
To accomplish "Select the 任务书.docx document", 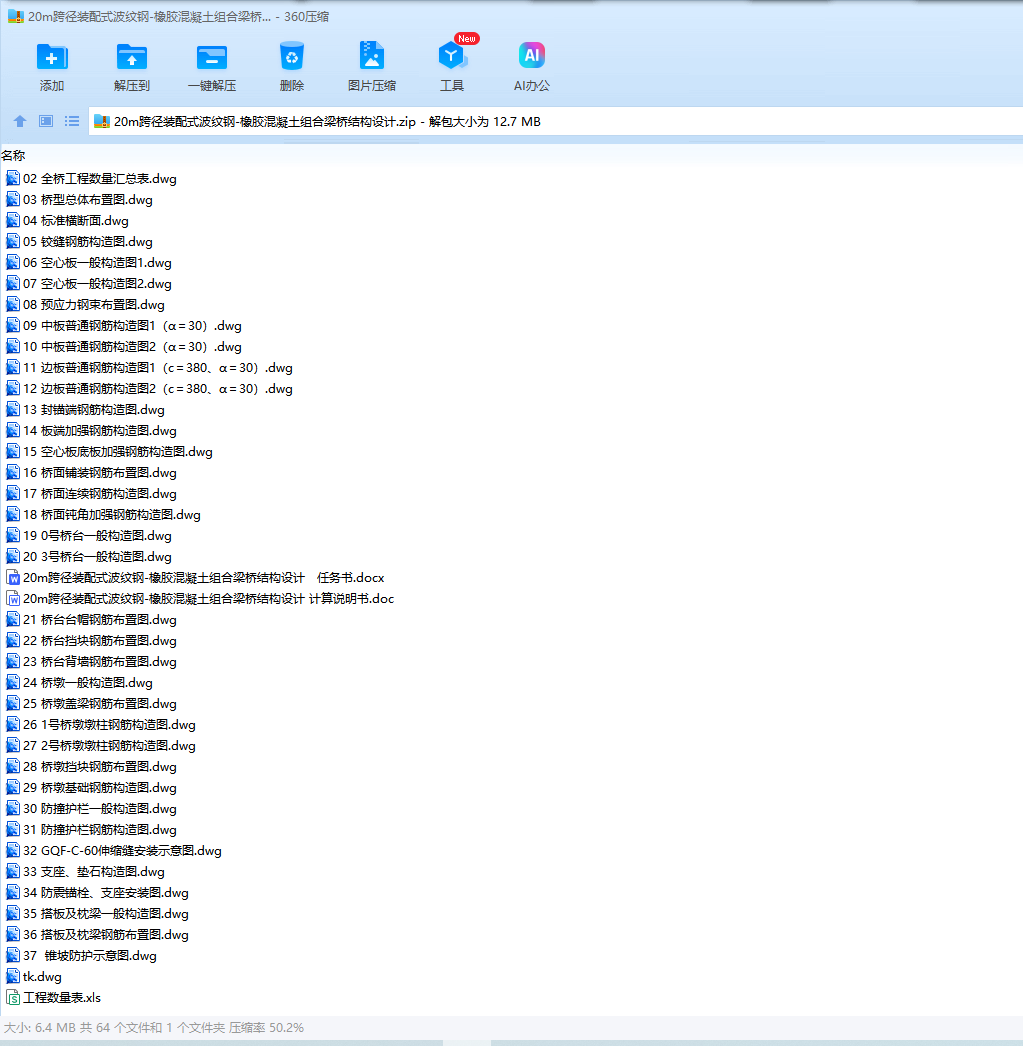I will click(x=195, y=578).
